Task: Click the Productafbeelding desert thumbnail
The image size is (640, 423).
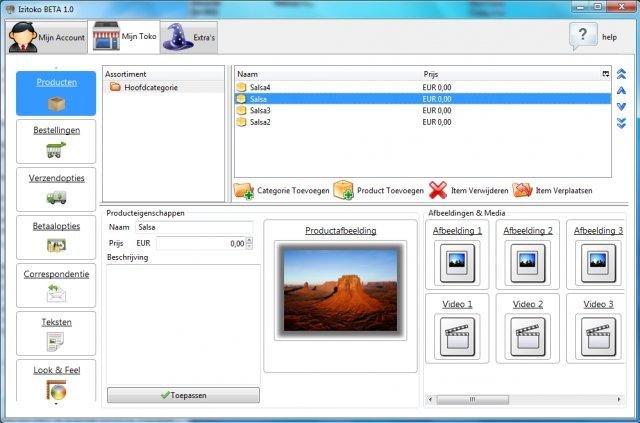Action: coord(340,290)
